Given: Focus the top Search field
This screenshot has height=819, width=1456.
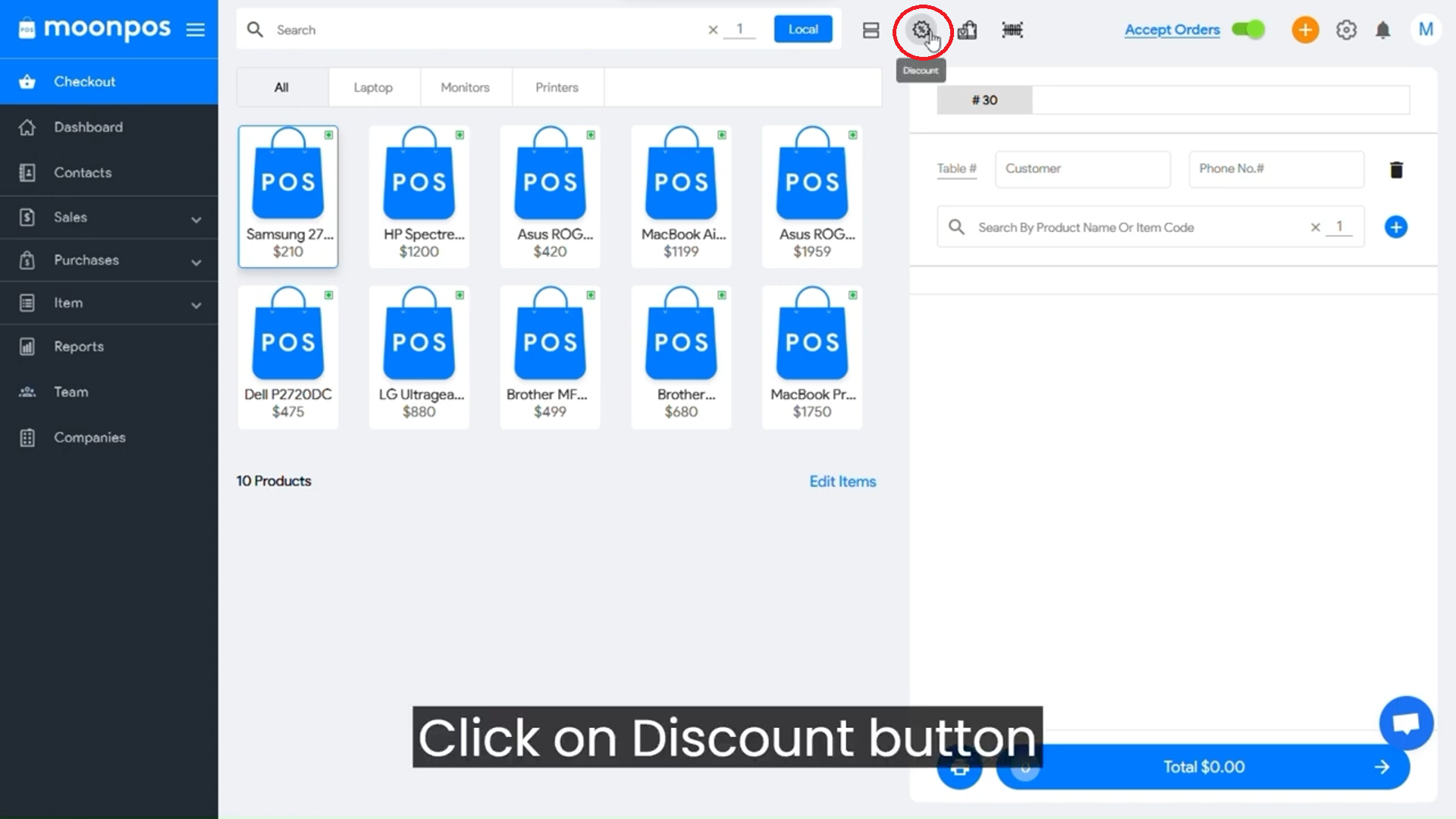Looking at the screenshot, I should [485, 30].
